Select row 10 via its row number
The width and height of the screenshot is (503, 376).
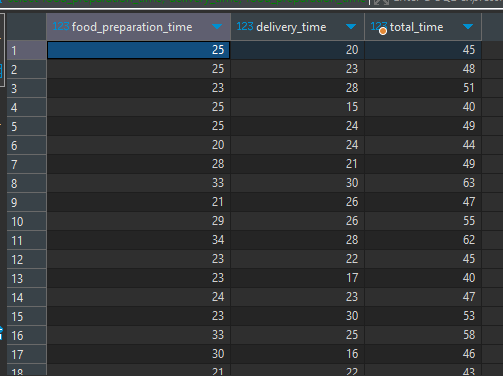(x=26, y=221)
